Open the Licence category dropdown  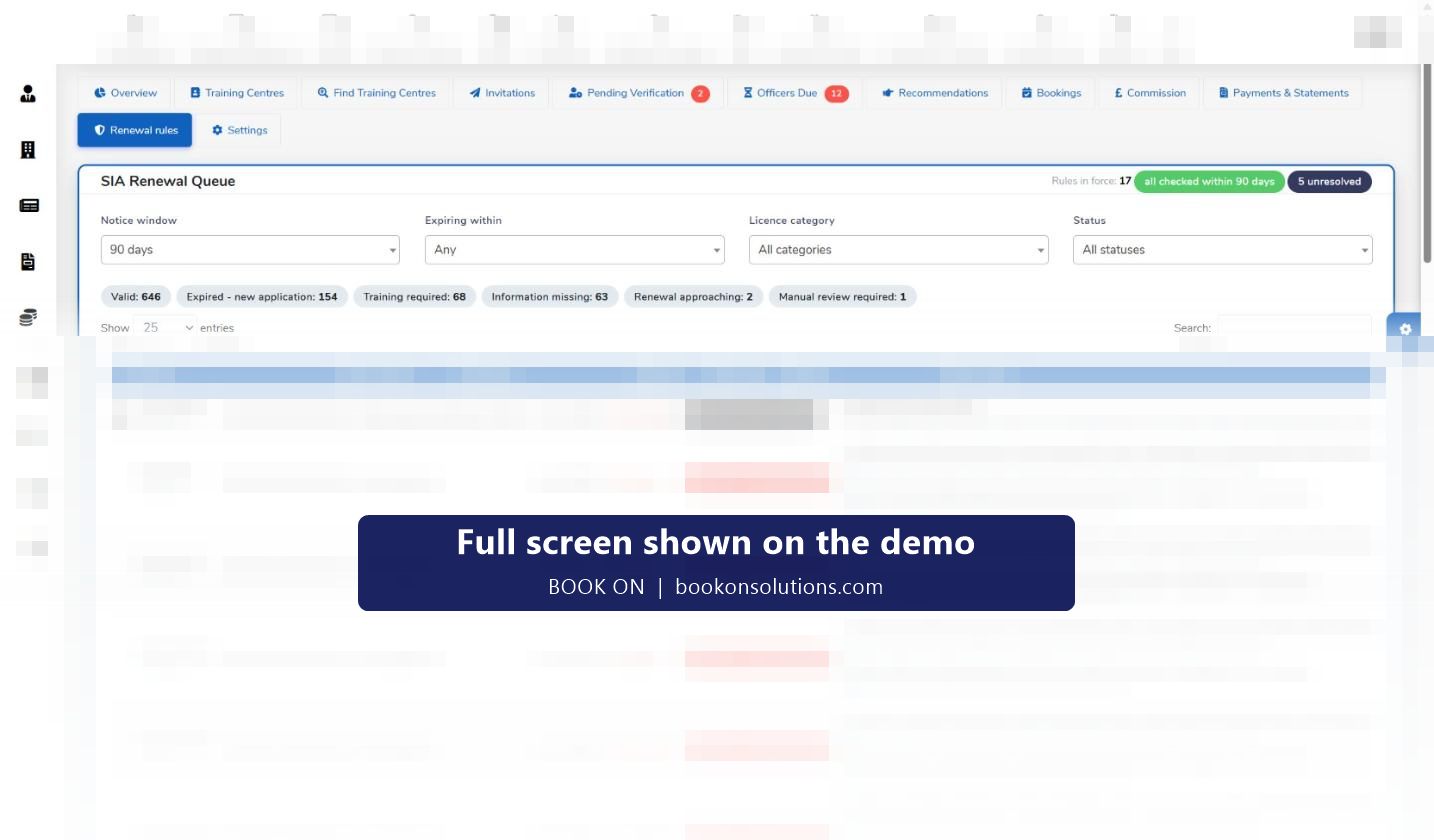click(898, 250)
